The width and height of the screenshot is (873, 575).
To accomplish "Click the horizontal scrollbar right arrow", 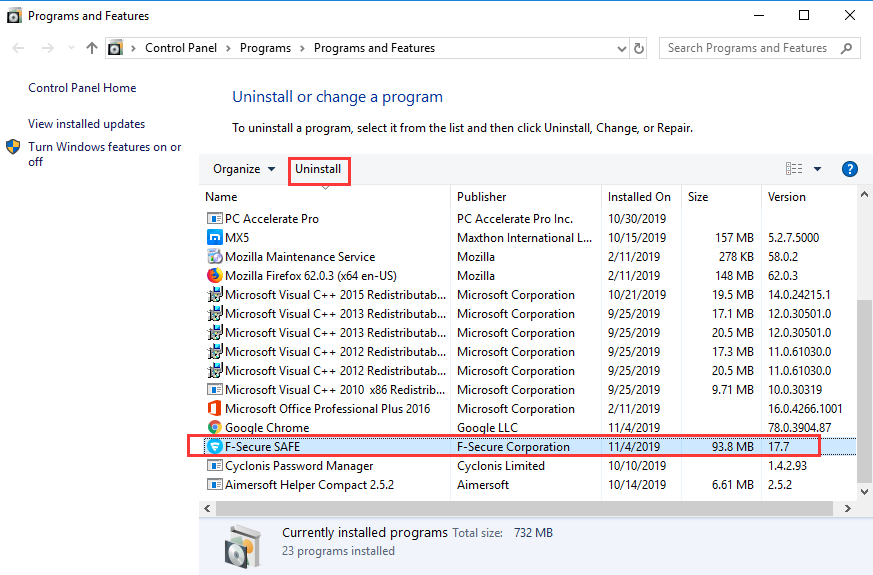I will [847, 508].
